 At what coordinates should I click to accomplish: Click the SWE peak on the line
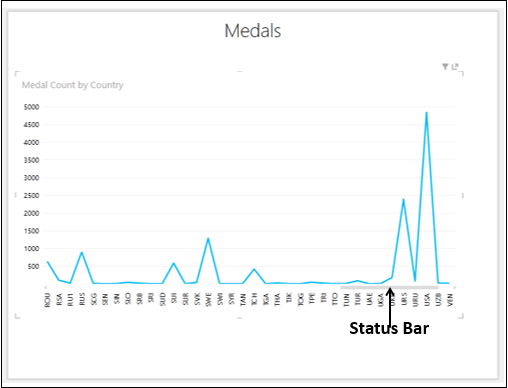pos(208,238)
